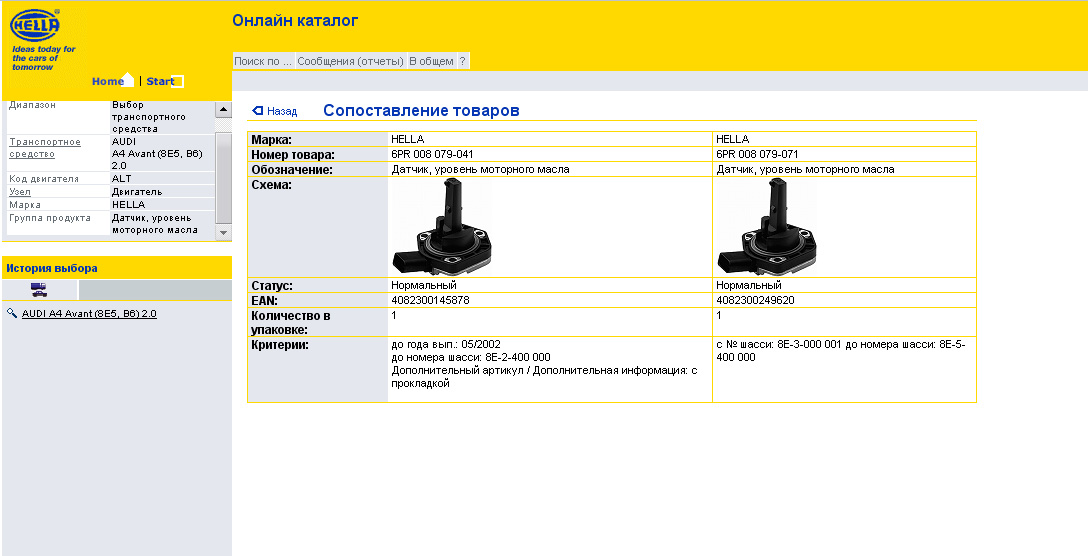Screen dimensions: 1088x556
Task: Select EAN 4082300145878
Action: [x=430, y=301]
